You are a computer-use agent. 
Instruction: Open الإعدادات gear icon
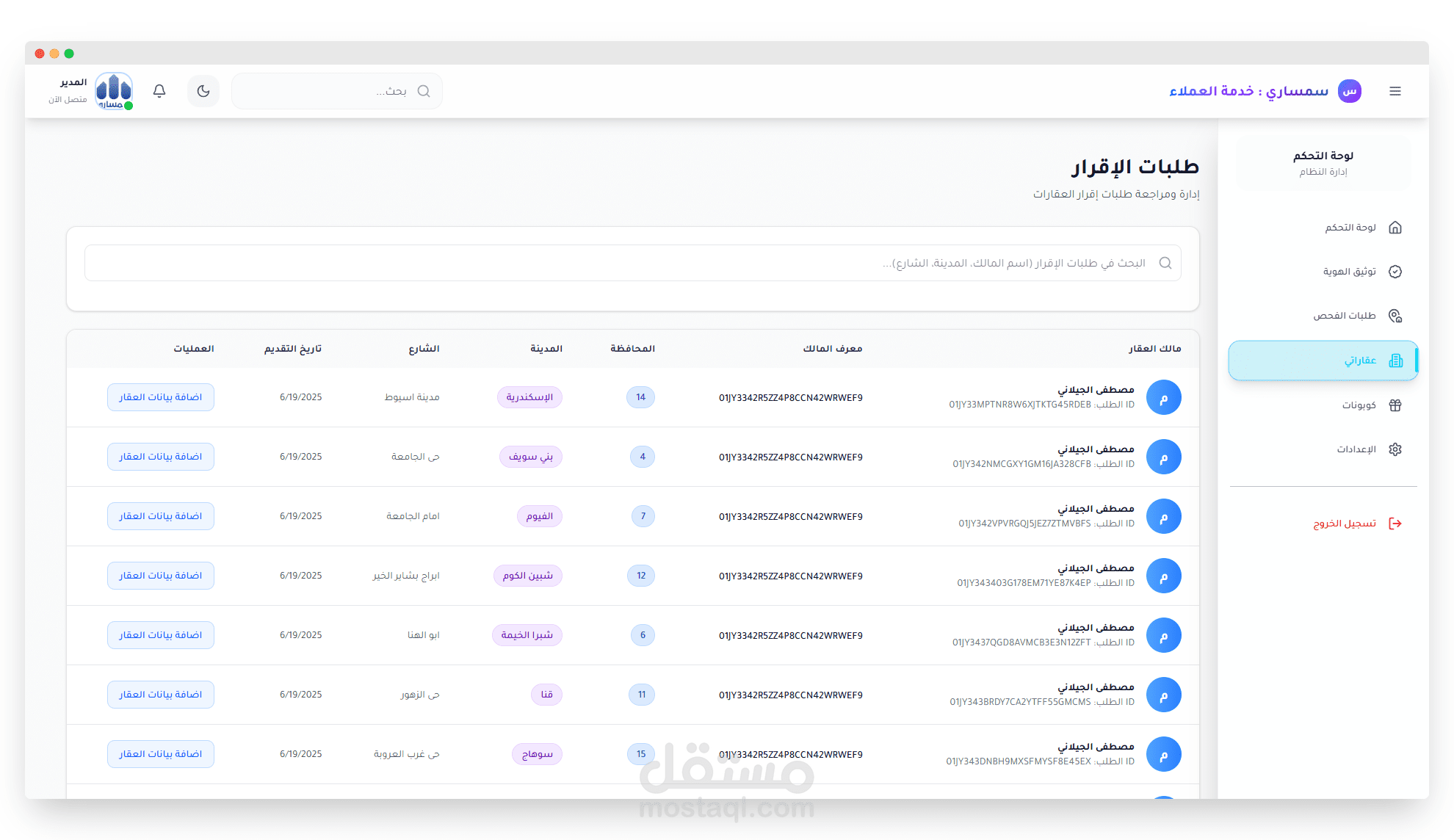pyautogui.click(x=1395, y=449)
